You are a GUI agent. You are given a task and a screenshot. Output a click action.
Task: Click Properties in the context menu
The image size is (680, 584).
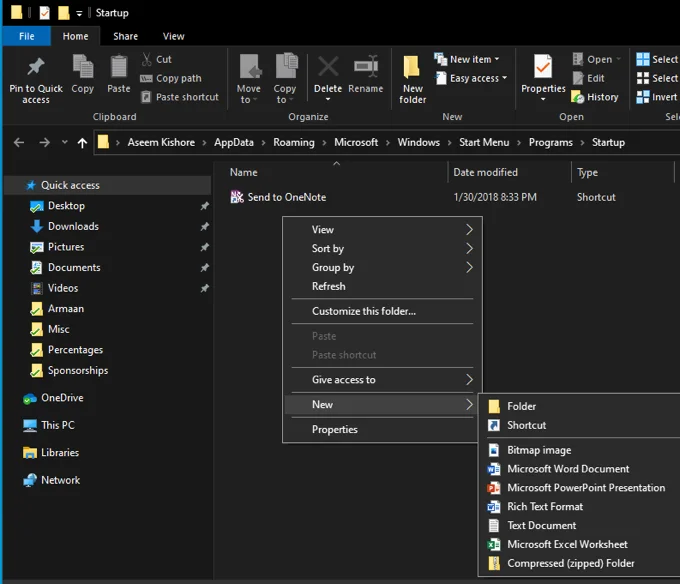tap(382, 430)
